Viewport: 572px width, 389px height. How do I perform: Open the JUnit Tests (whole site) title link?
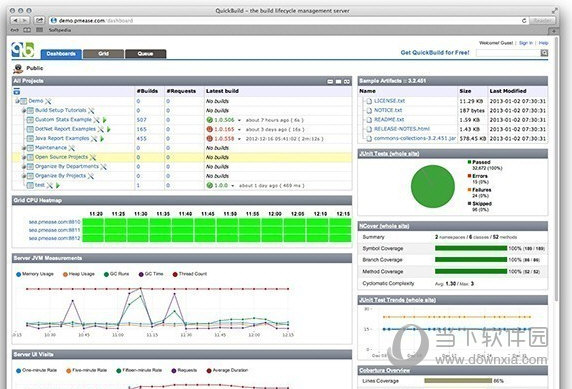(389, 154)
